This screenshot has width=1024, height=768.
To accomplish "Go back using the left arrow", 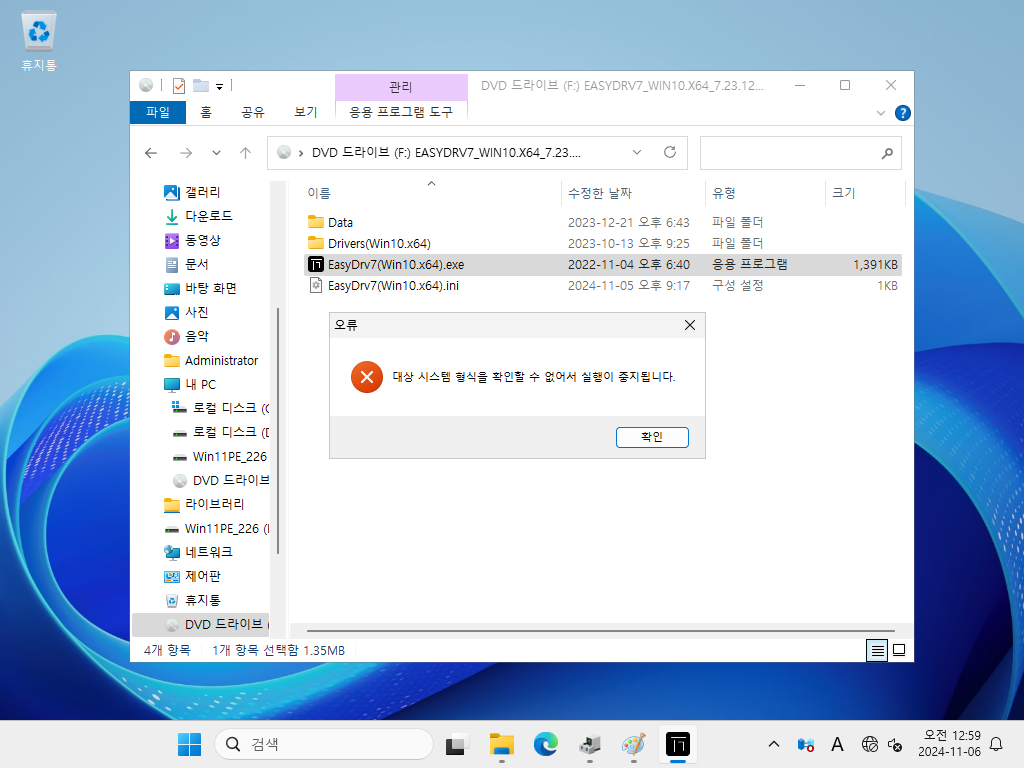I will click(151, 153).
